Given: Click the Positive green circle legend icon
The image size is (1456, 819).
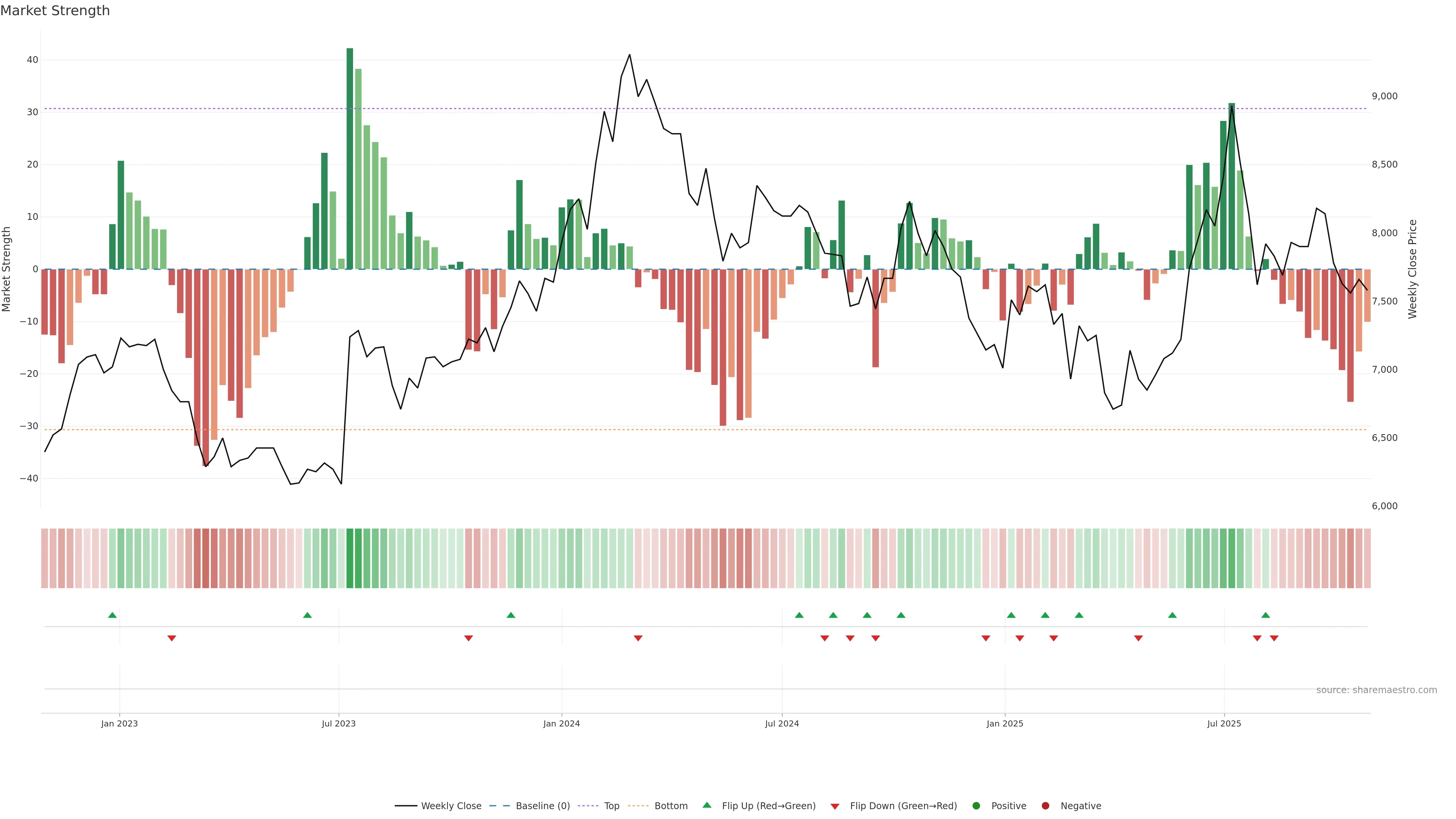Looking at the screenshot, I should click(x=976, y=806).
